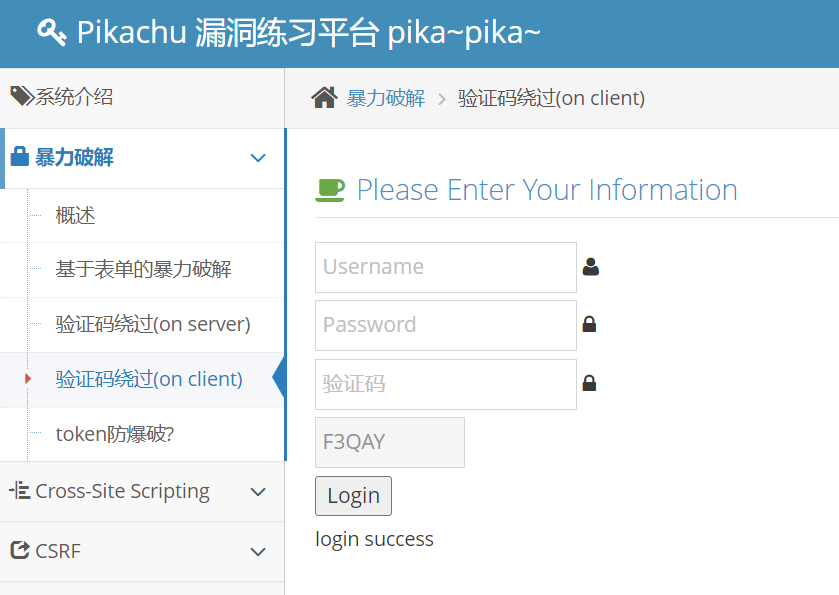Open the 概述 submenu item
The width and height of the screenshot is (839, 595).
tap(76, 215)
